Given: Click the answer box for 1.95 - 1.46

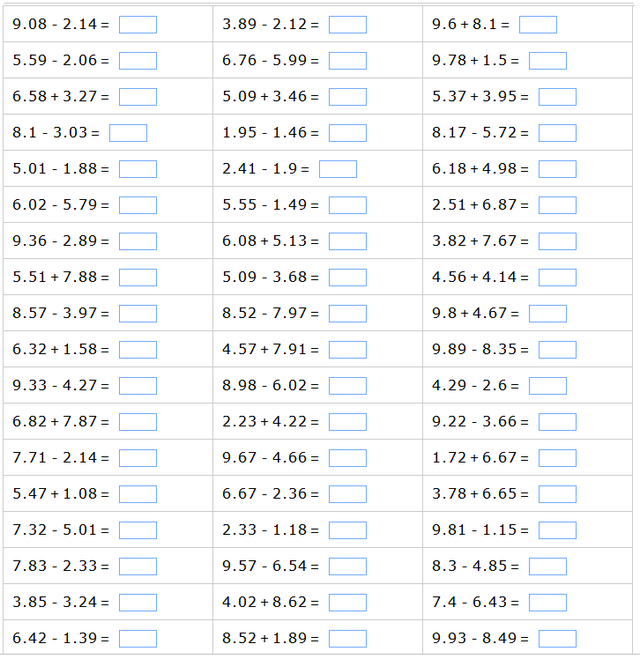Looking at the screenshot, I should tap(348, 133).
